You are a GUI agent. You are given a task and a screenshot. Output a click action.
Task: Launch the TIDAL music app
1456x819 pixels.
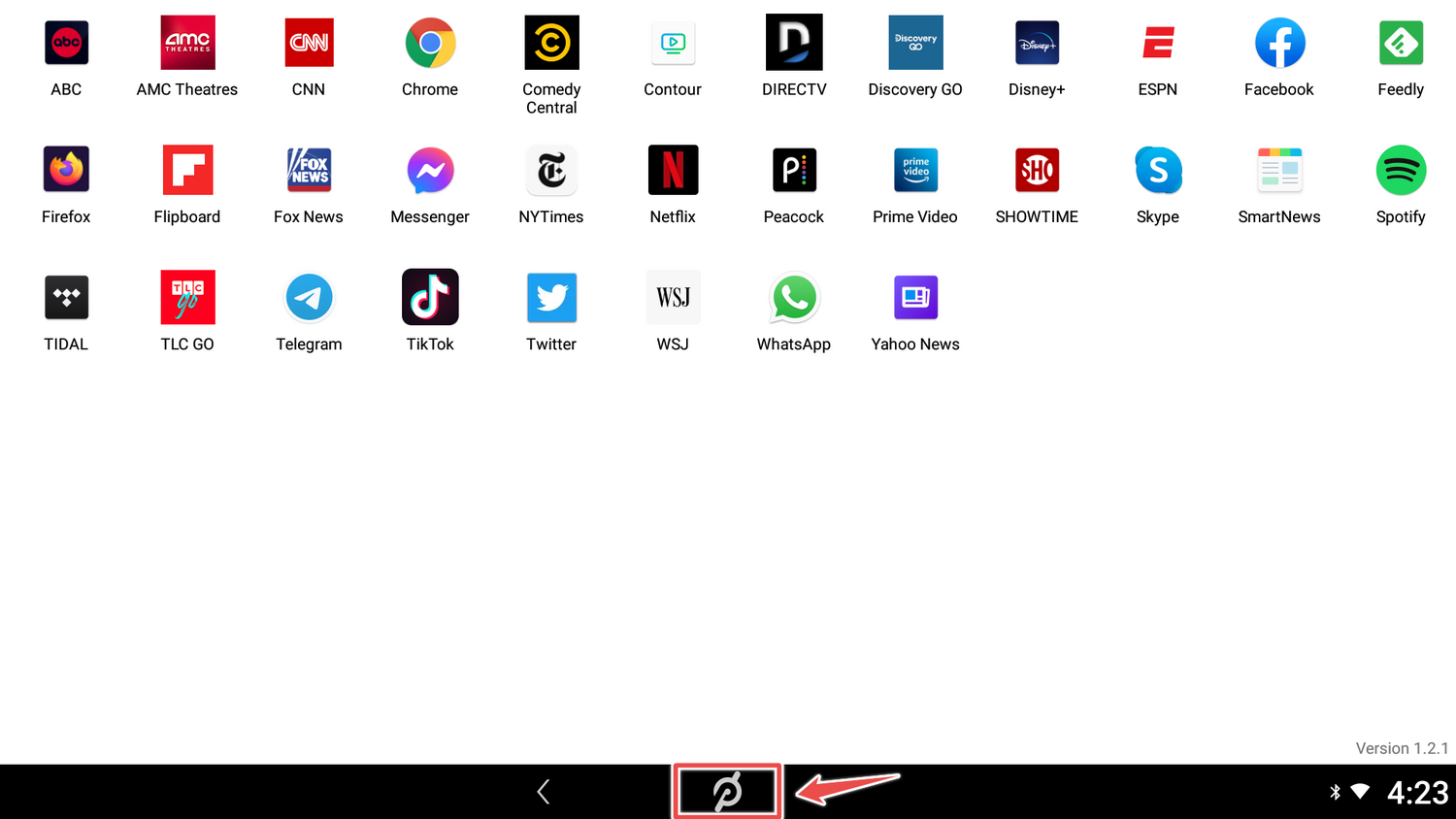coord(66,298)
